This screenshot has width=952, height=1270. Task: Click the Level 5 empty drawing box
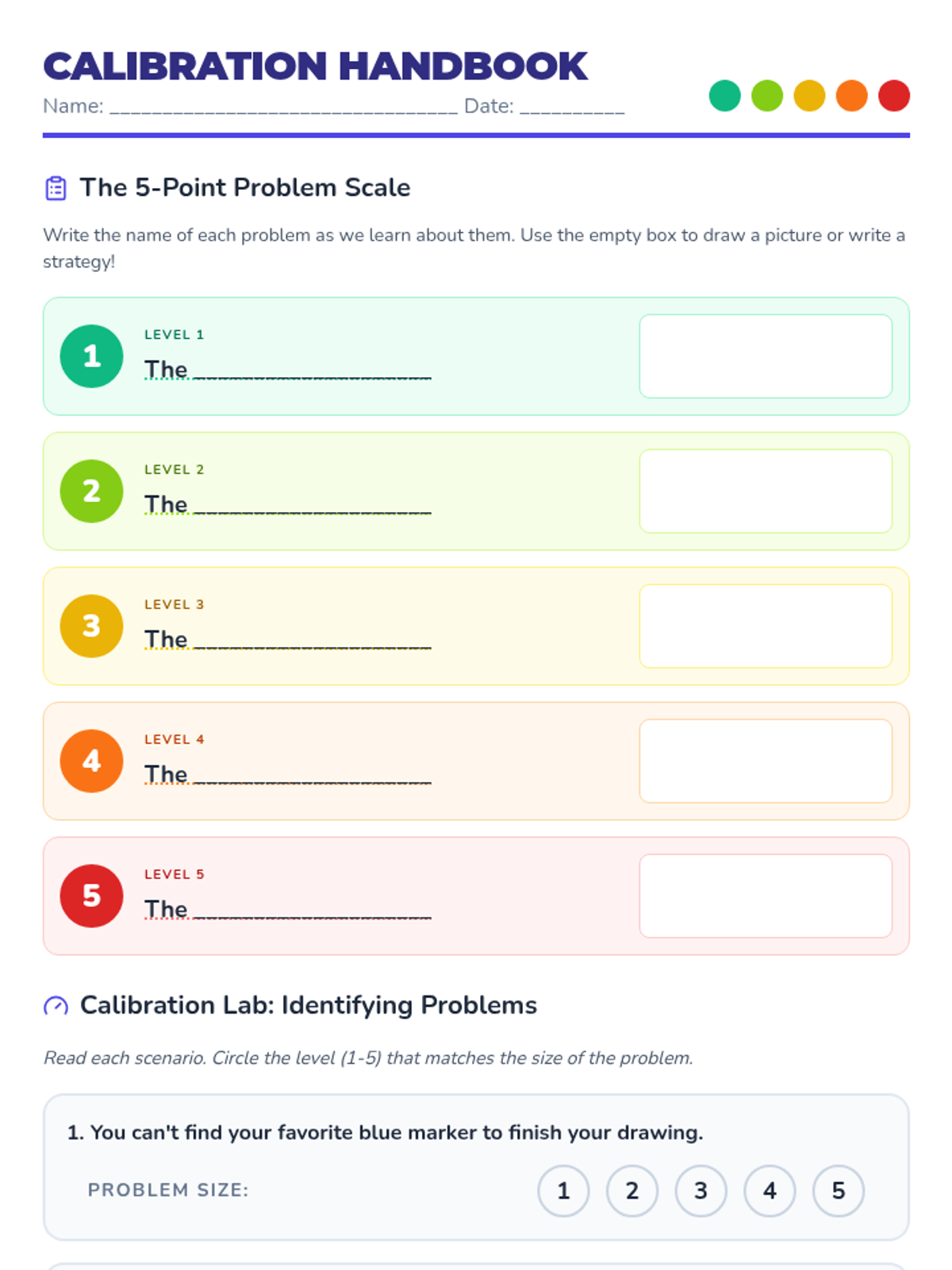[766, 896]
